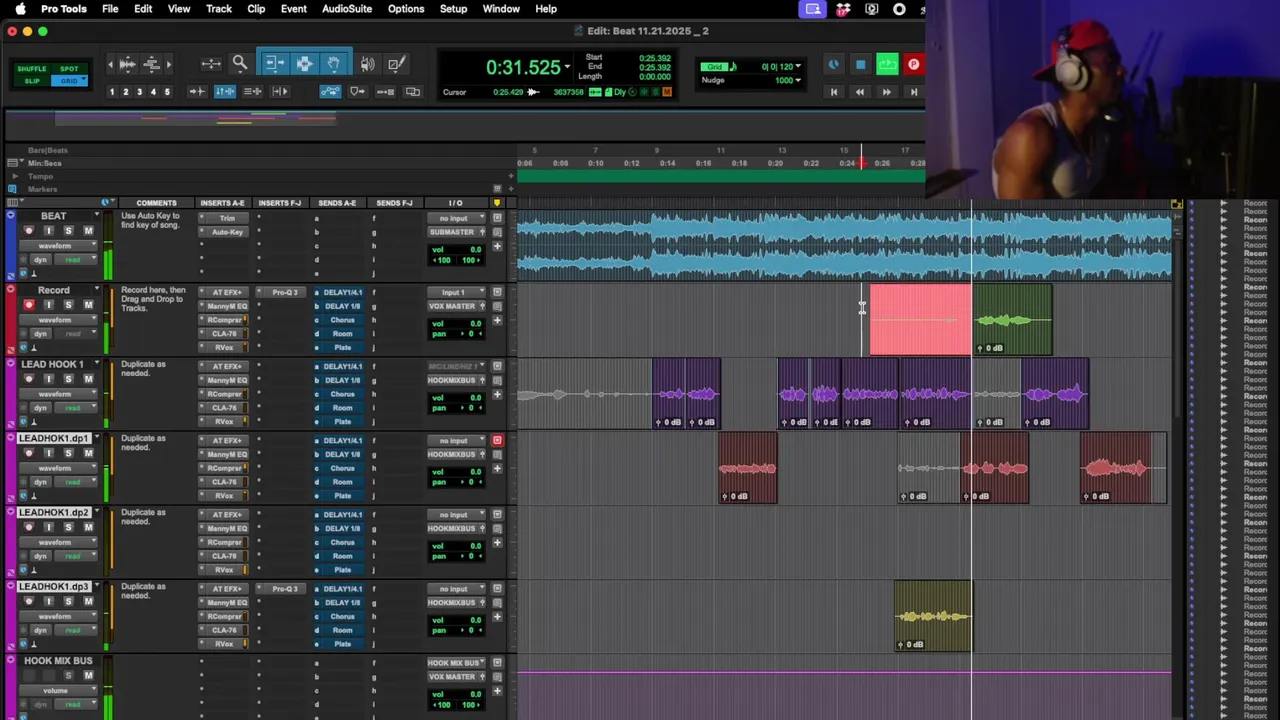1280x720 pixels.
Task: Mute the LEAD HOOK 1 track
Action: click(x=88, y=379)
